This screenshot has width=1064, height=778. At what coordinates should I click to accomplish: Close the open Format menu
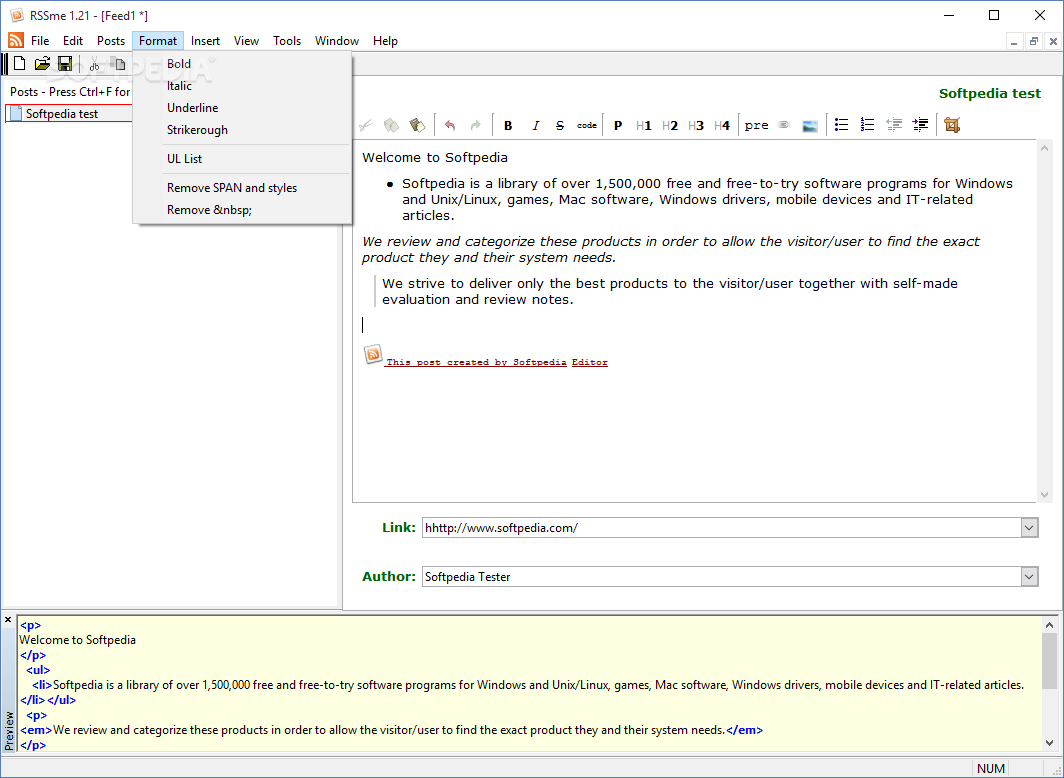(x=158, y=41)
